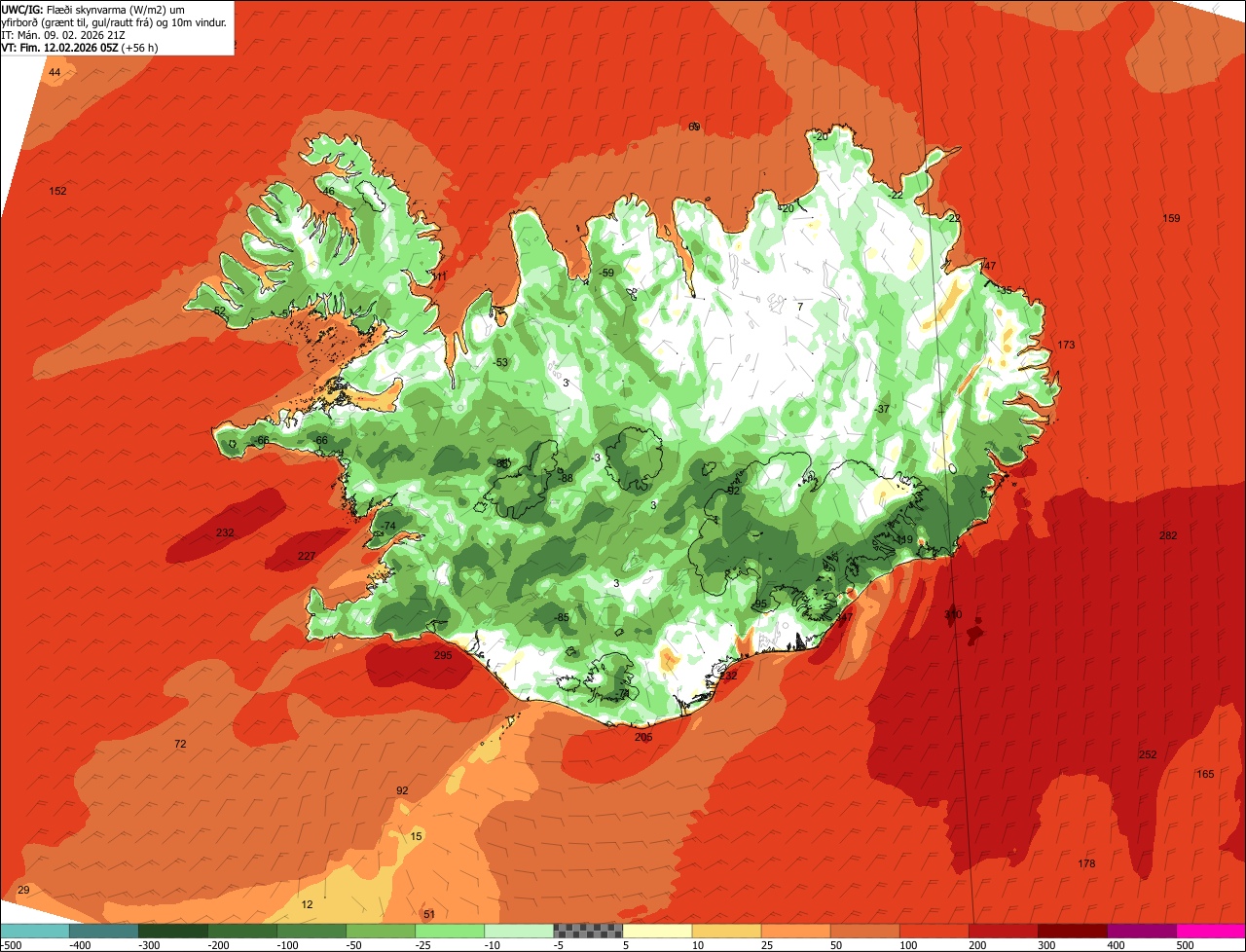Click the red-orange 100 to 200 legend swatch
Image resolution: width=1246 pixels, height=952 pixels.
pyautogui.click(x=934, y=932)
